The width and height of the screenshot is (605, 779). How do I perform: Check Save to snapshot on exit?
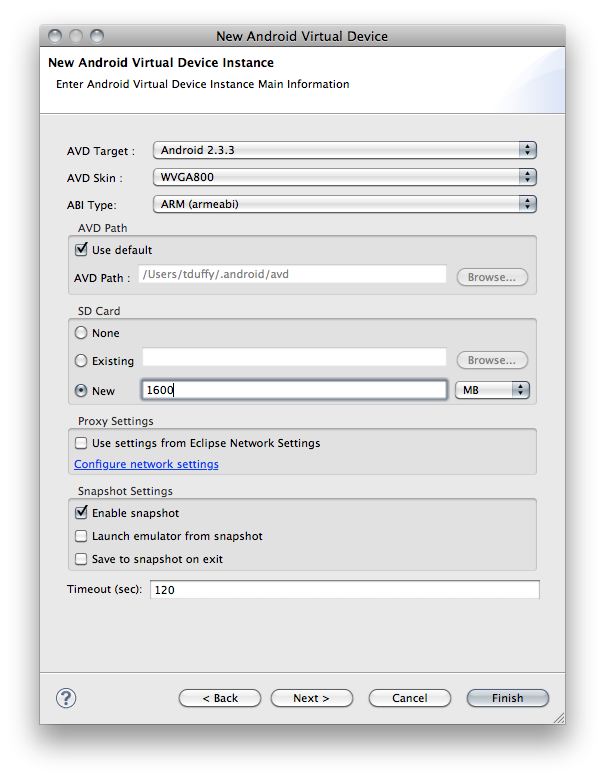tap(81, 559)
